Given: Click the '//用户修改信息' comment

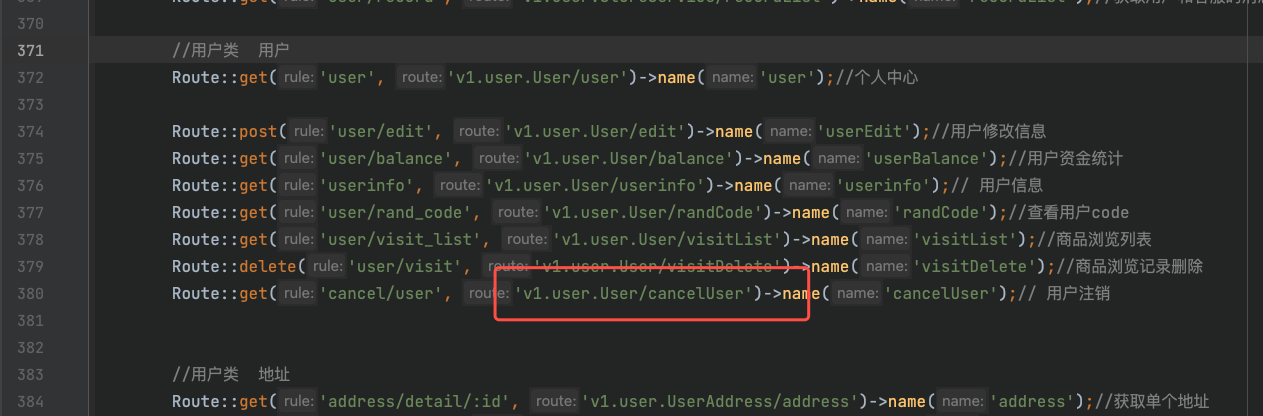Looking at the screenshot, I should (989, 131).
